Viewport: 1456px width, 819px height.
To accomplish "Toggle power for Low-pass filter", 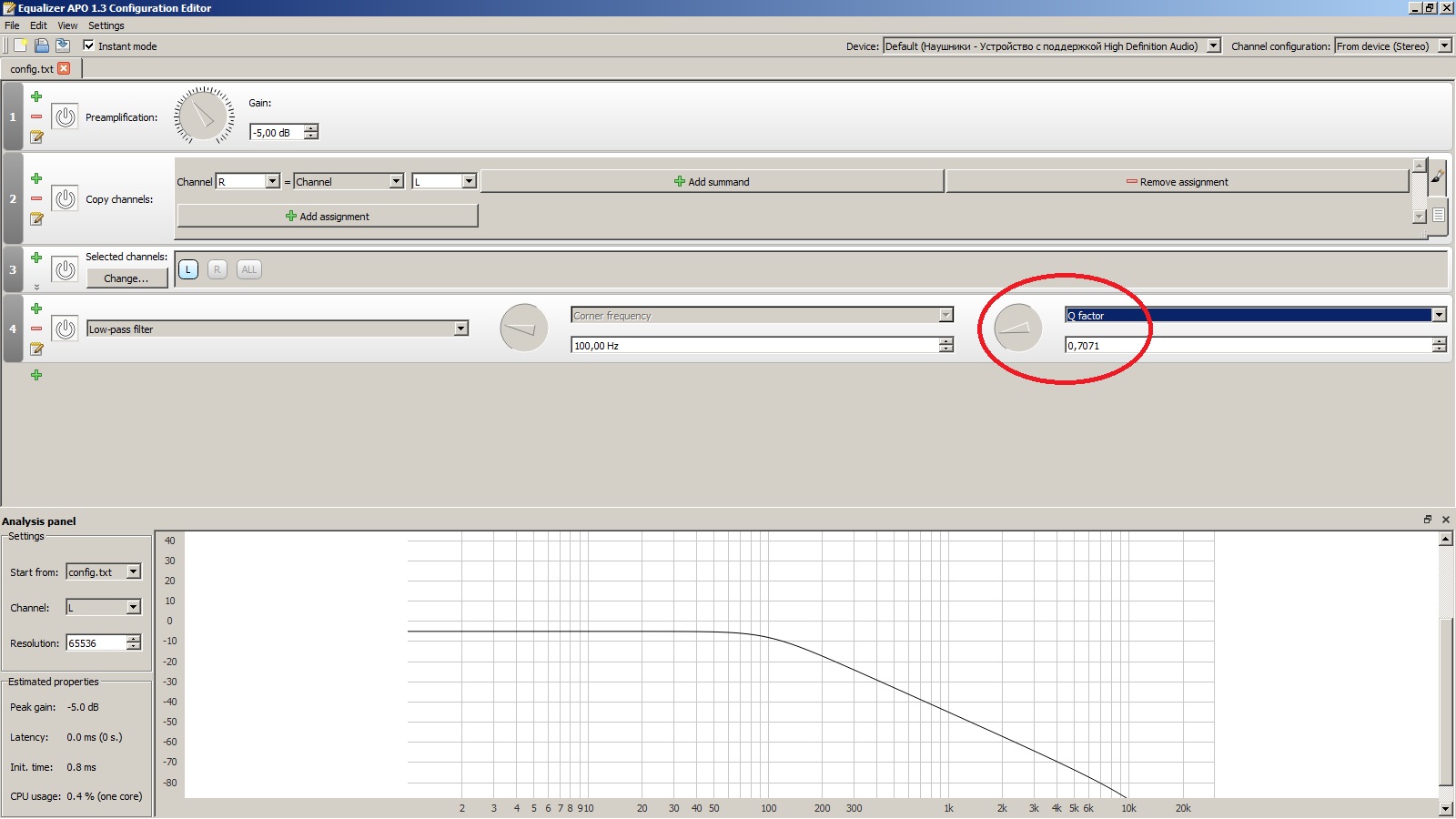I will [65, 329].
